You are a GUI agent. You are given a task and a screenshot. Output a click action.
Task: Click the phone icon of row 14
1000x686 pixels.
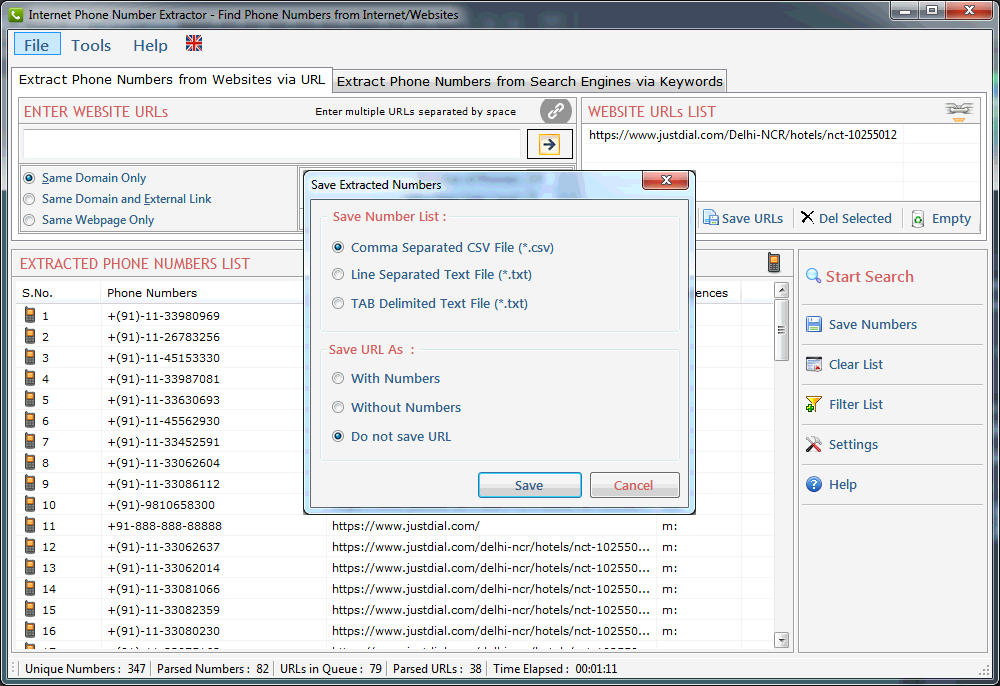pos(30,588)
